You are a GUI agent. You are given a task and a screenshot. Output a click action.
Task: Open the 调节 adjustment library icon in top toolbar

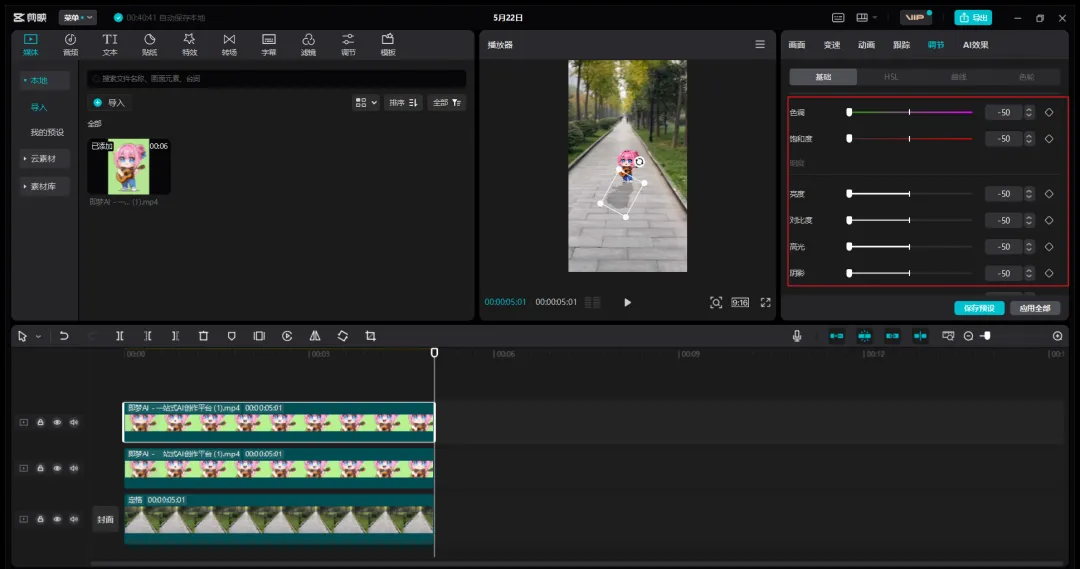349,44
